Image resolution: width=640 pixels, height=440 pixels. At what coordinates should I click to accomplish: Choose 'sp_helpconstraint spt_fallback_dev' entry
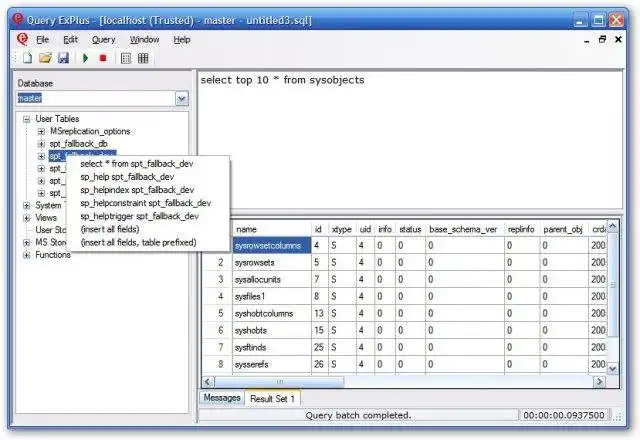pos(148,203)
